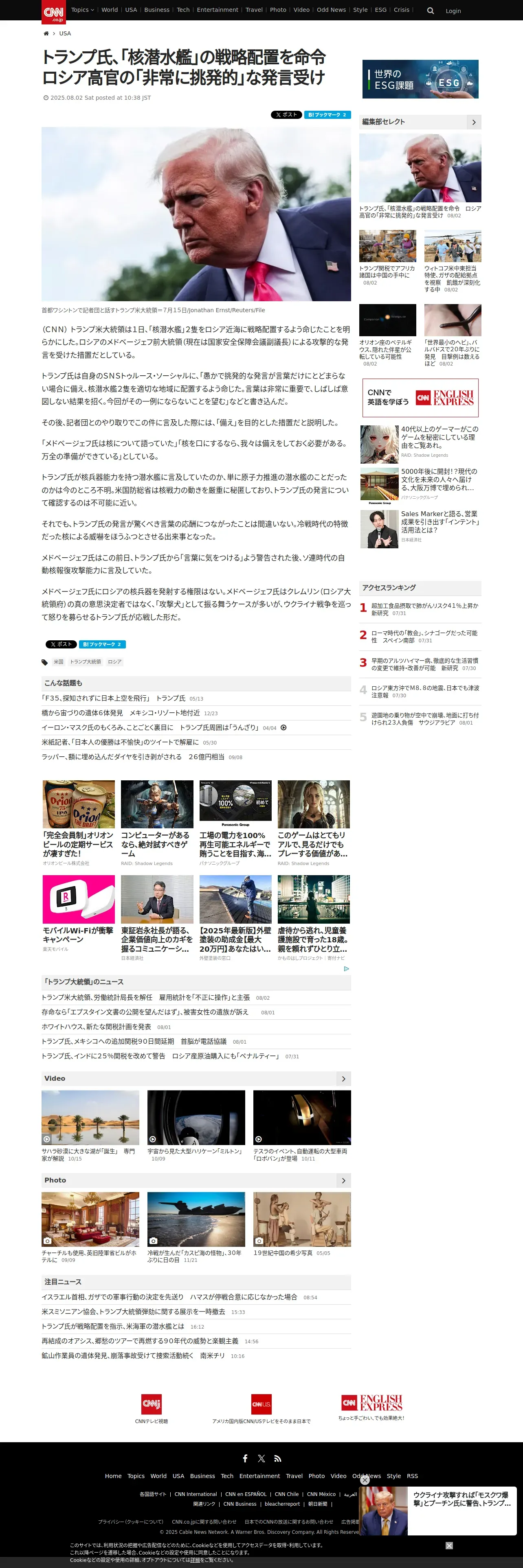
Task: Open the Orion beer sponsored card
Action: click(x=79, y=823)
